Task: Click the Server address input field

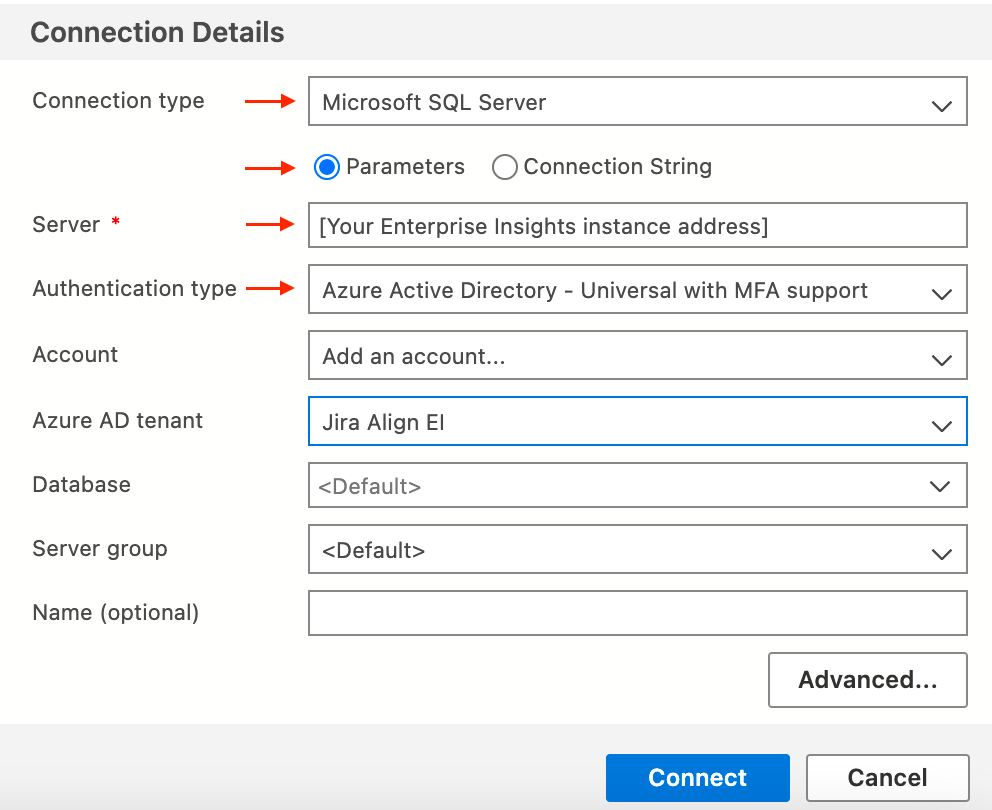Action: click(637, 226)
